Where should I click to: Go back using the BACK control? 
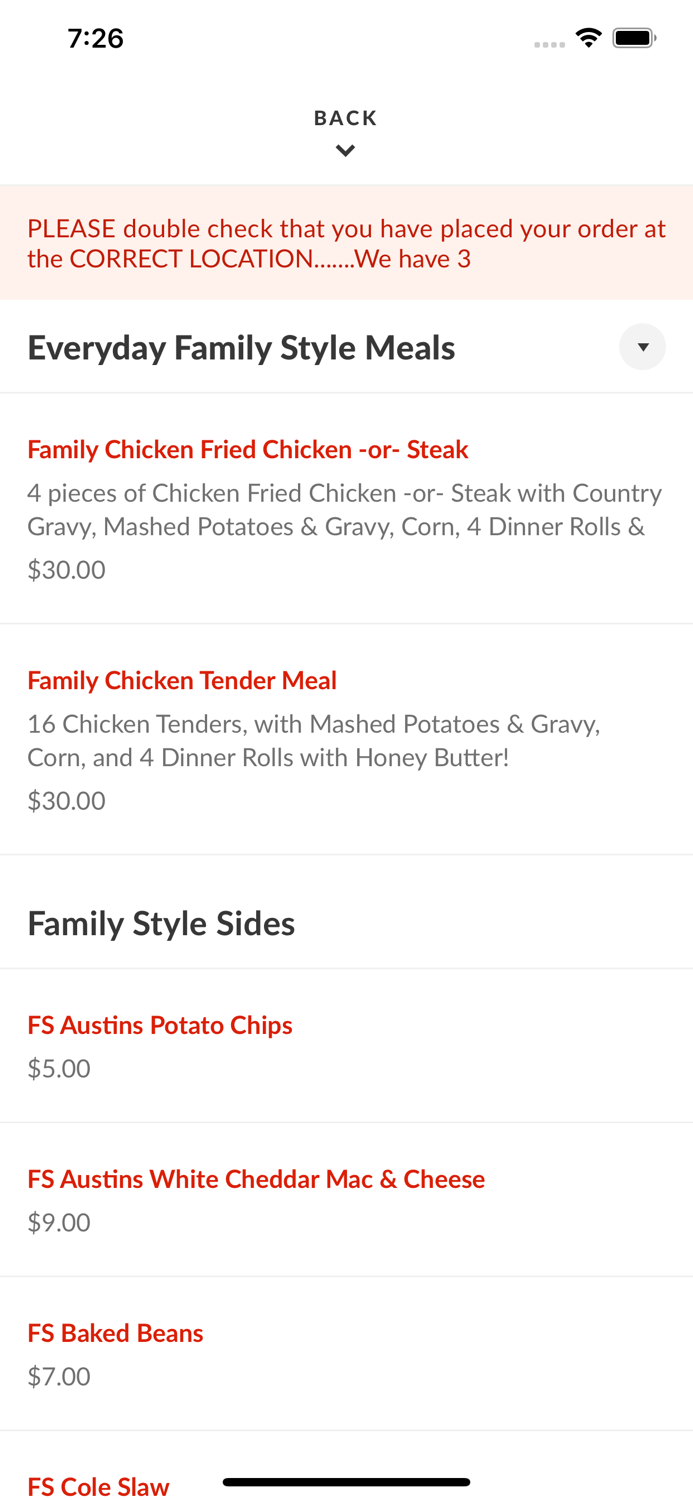click(x=345, y=117)
